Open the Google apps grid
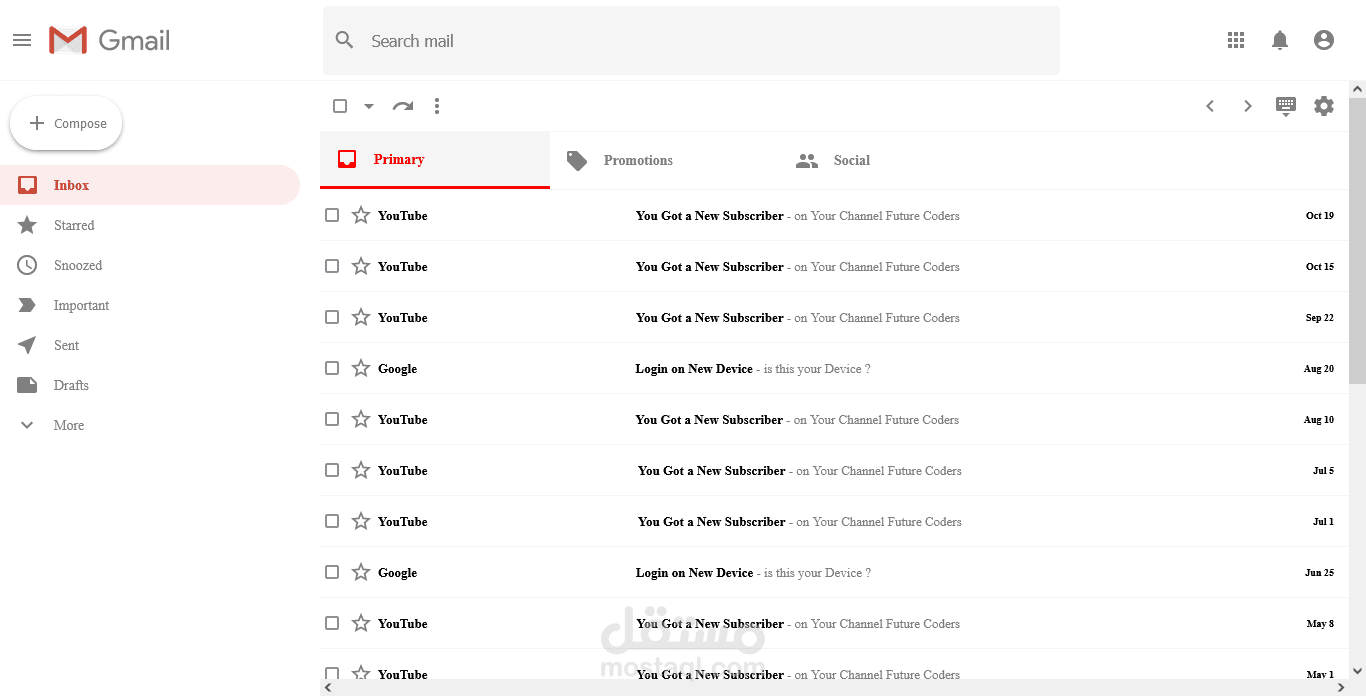Viewport: 1366px width, 696px height. 1236,40
